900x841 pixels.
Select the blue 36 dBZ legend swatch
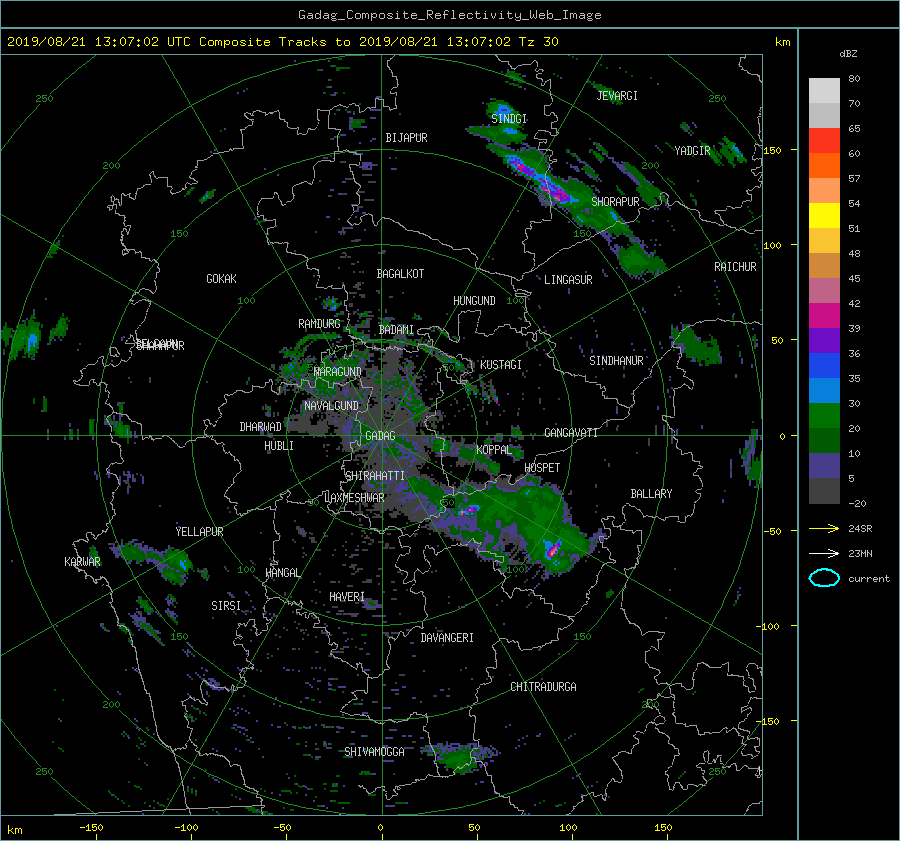pos(824,365)
